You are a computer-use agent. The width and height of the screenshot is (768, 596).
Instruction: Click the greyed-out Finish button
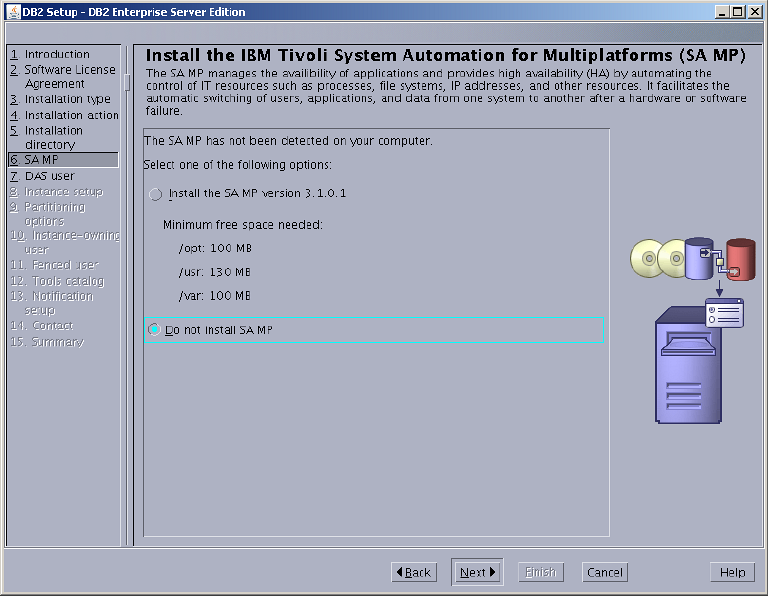(541, 572)
